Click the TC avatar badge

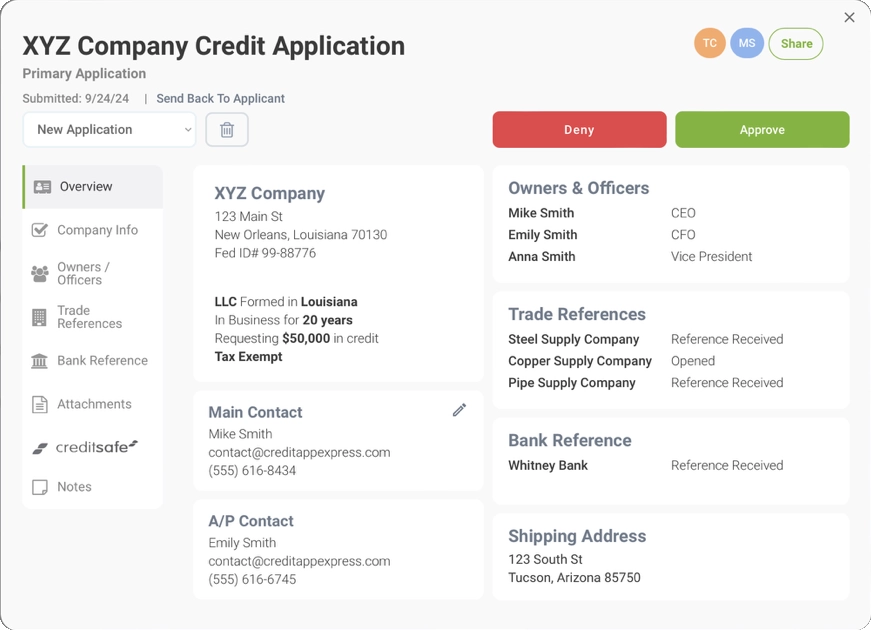[x=710, y=43]
